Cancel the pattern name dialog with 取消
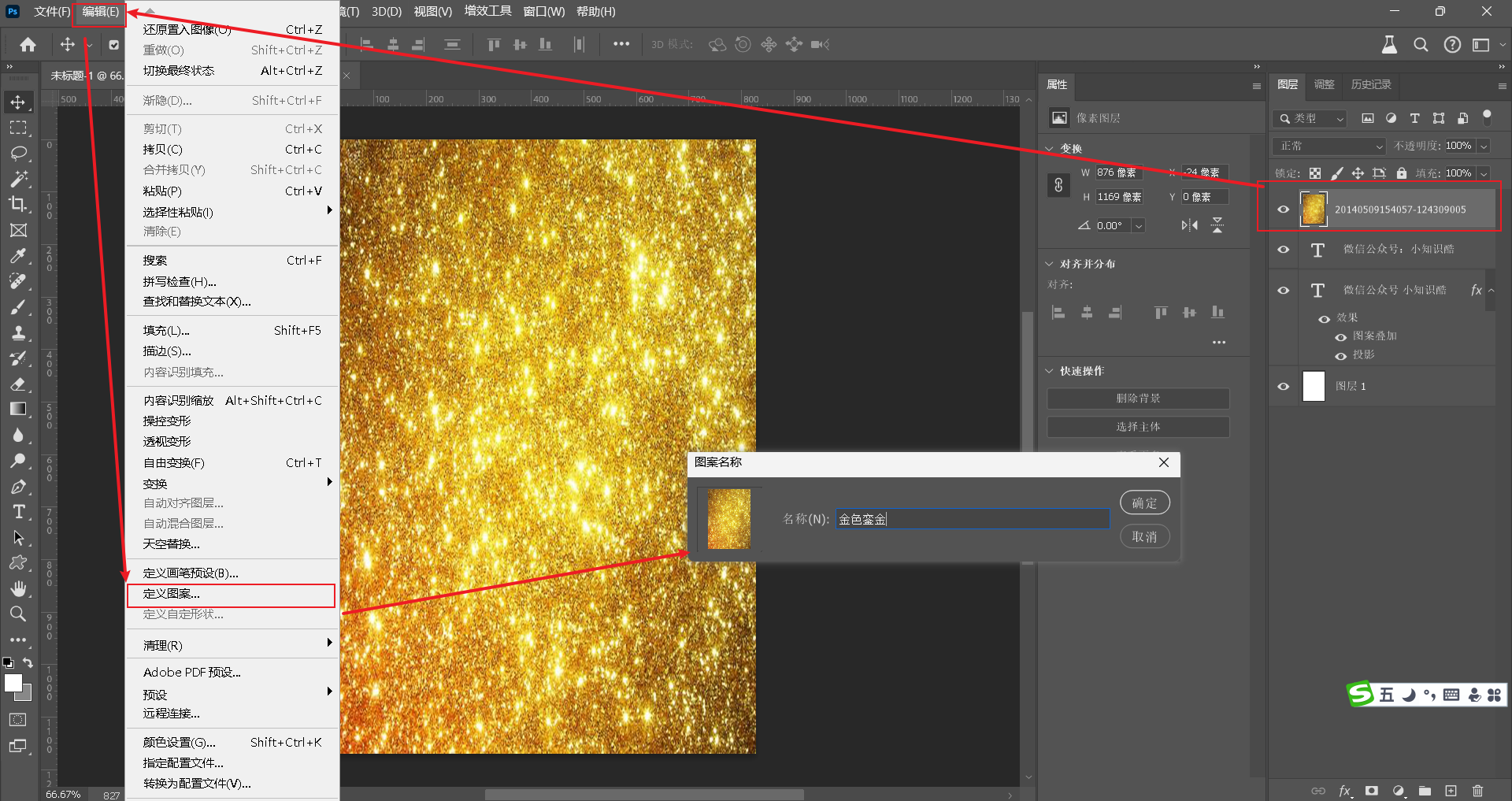 1145,536
